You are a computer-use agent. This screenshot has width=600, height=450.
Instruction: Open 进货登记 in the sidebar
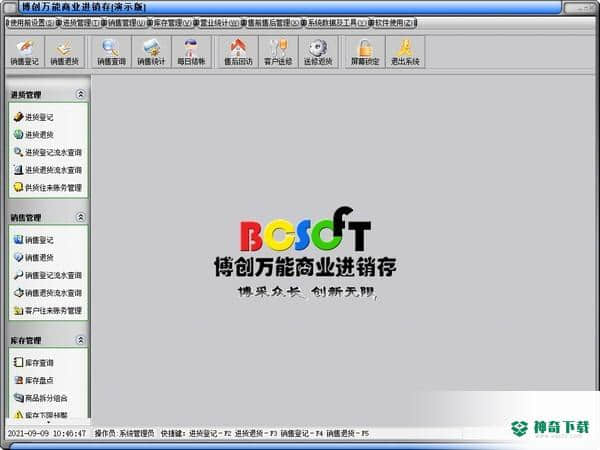[x=34, y=117]
